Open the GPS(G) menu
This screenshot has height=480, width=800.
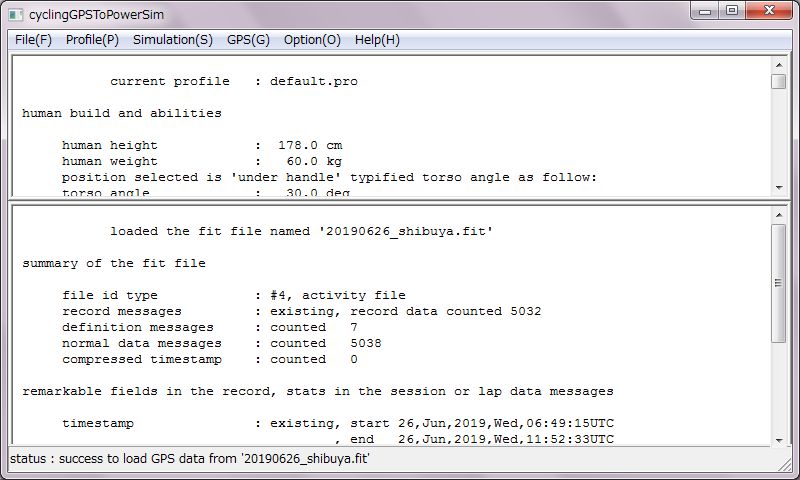248,40
